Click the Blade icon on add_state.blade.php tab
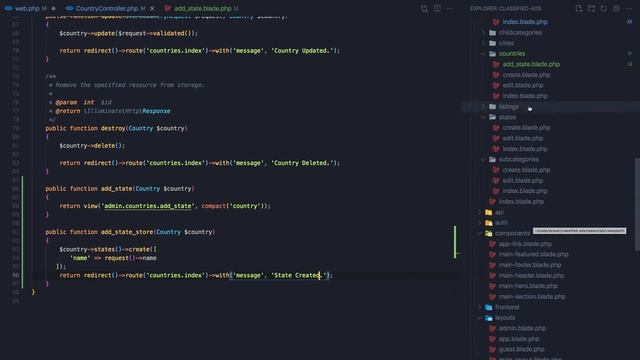The width and height of the screenshot is (640, 360). click(167, 8)
